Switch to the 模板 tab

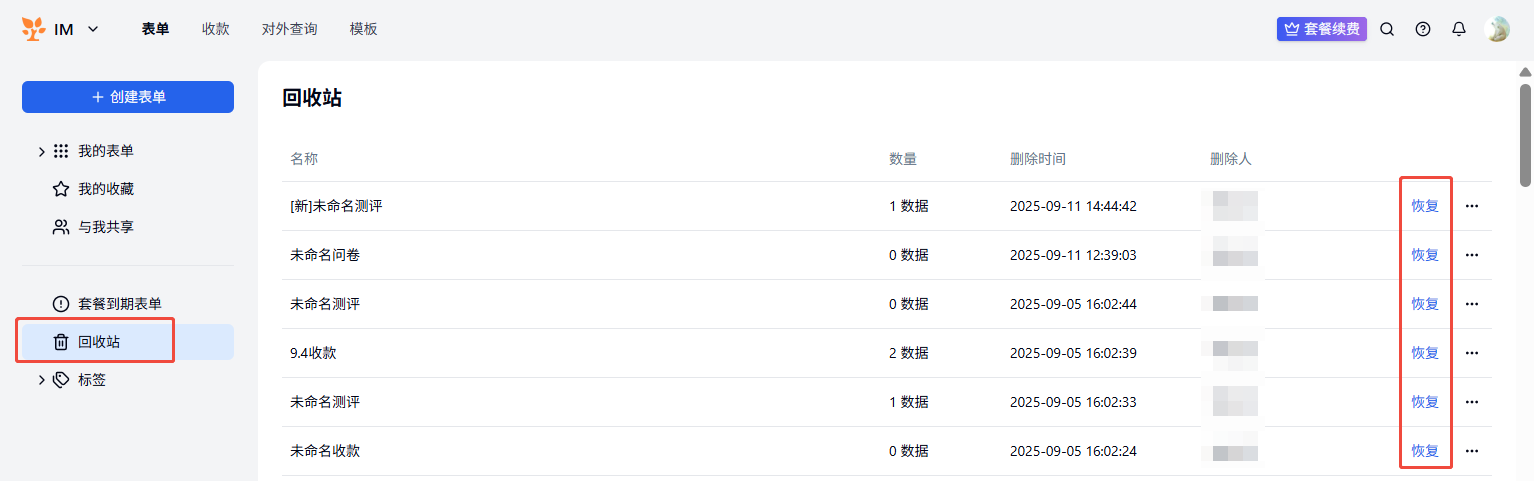(364, 29)
